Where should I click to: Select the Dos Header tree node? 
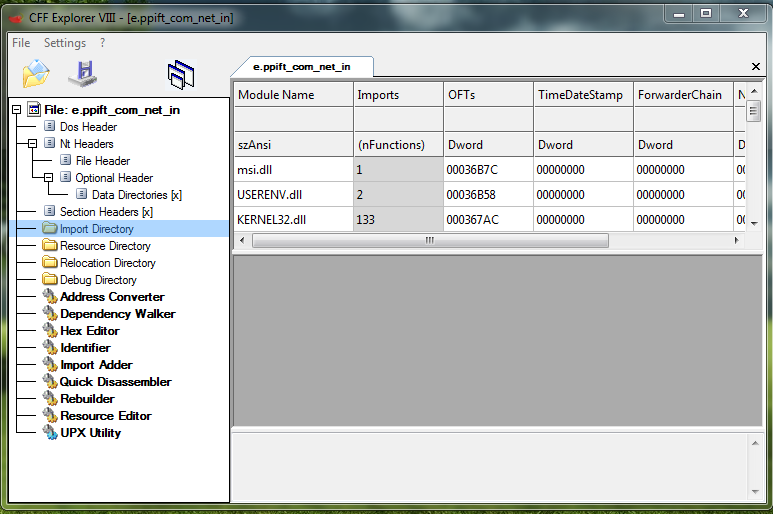click(88, 127)
